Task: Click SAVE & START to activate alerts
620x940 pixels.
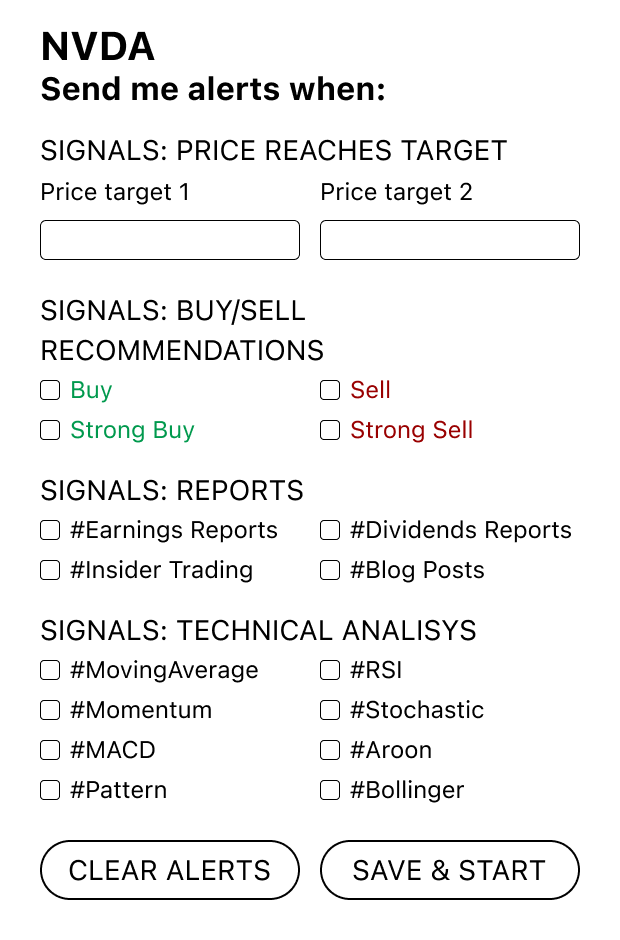Action: [450, 870]
